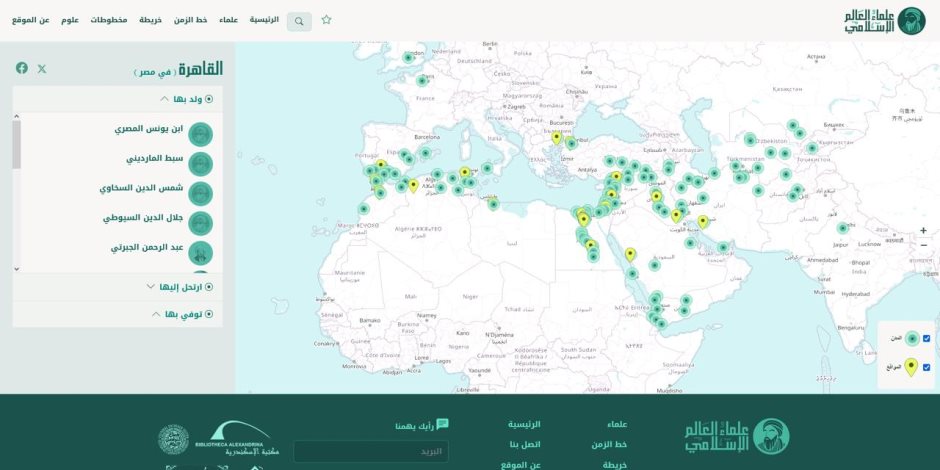
Task: Click the footer link علماء
Action: [617, 424]
